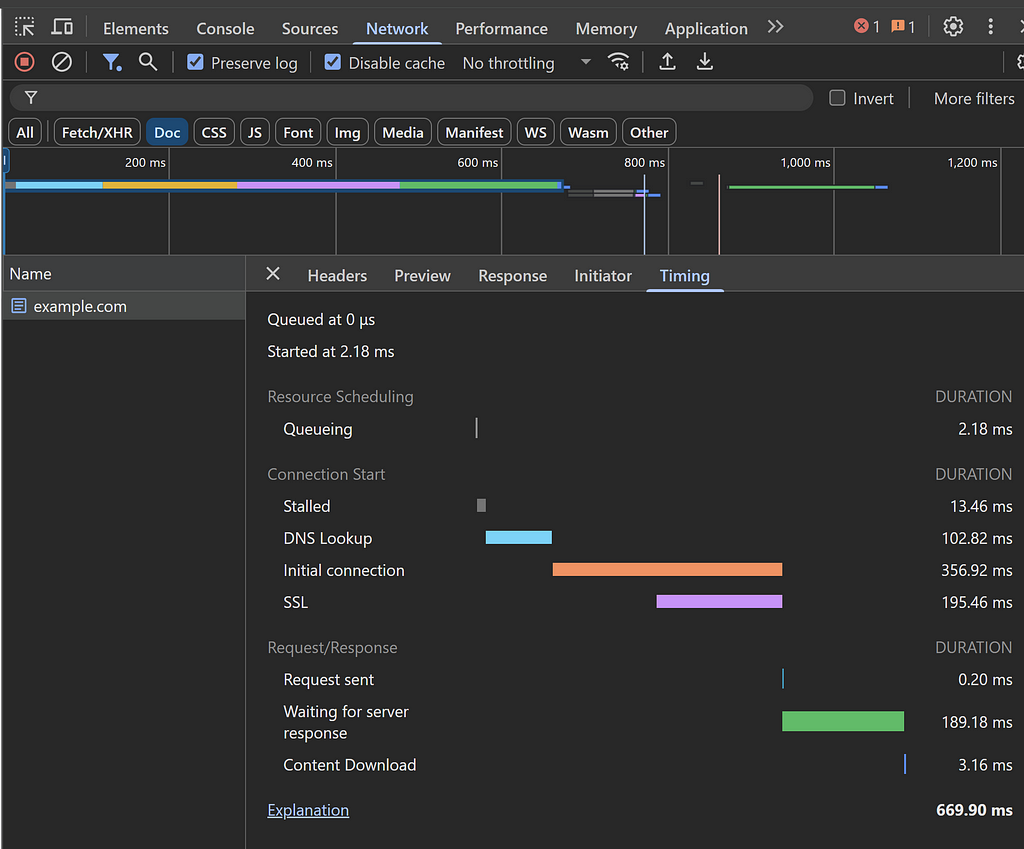Open the More filters menu
Screen dimensions: 1024x849
tap(974, 99)
